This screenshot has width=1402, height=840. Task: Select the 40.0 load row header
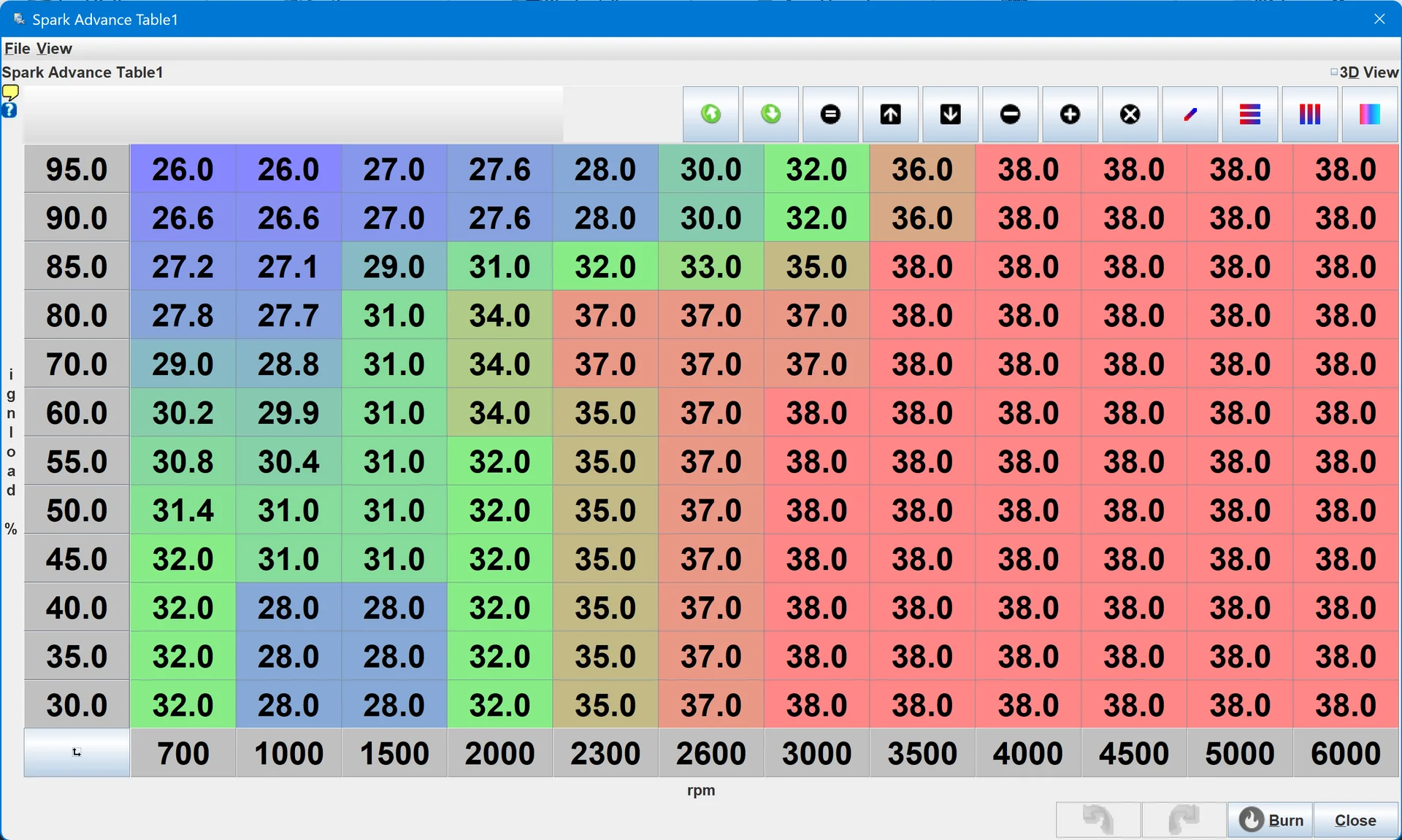pyautogui.click(x=77, y=607)
